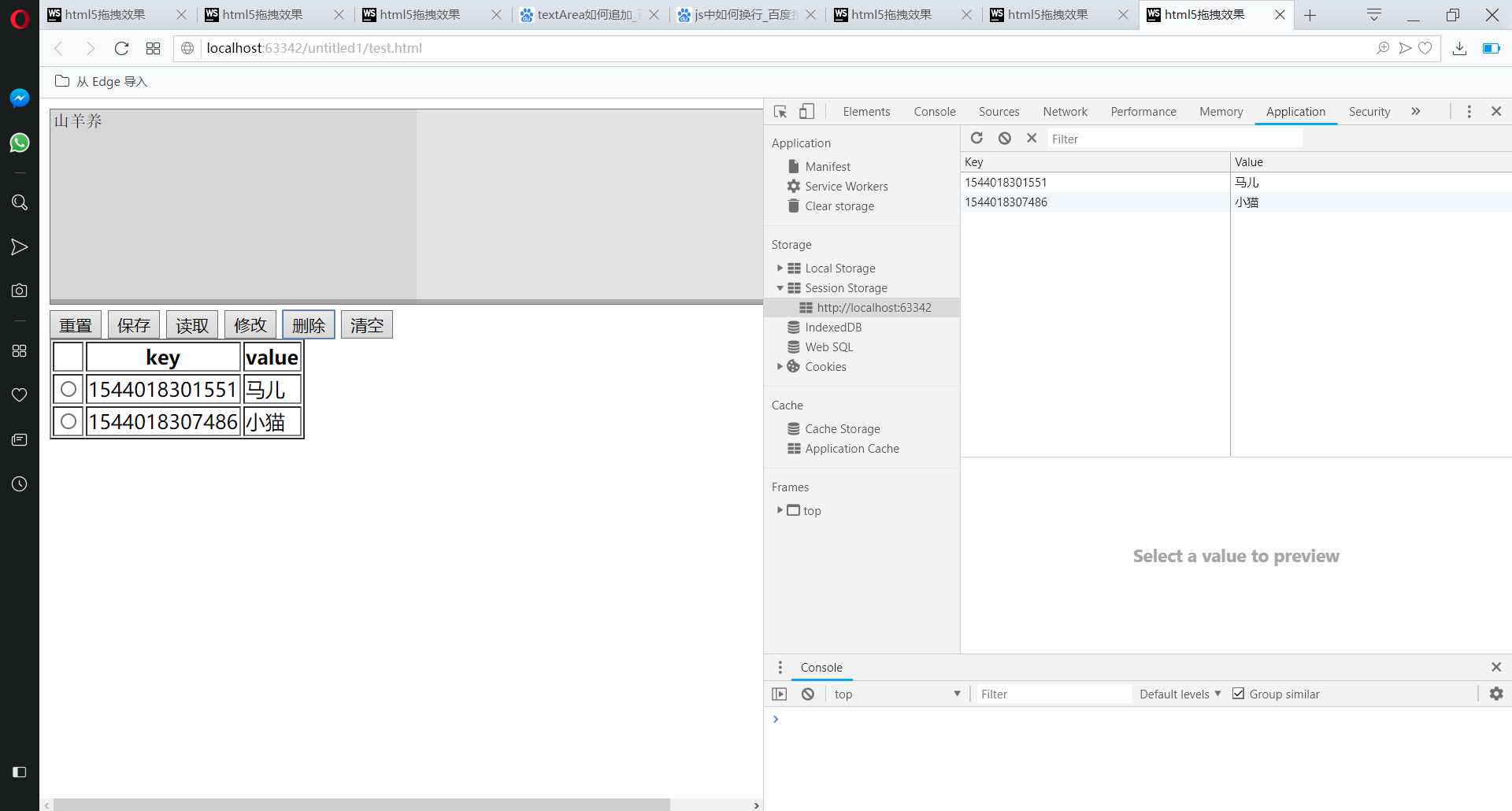Switch to the Sources tab

coord(999,112)
